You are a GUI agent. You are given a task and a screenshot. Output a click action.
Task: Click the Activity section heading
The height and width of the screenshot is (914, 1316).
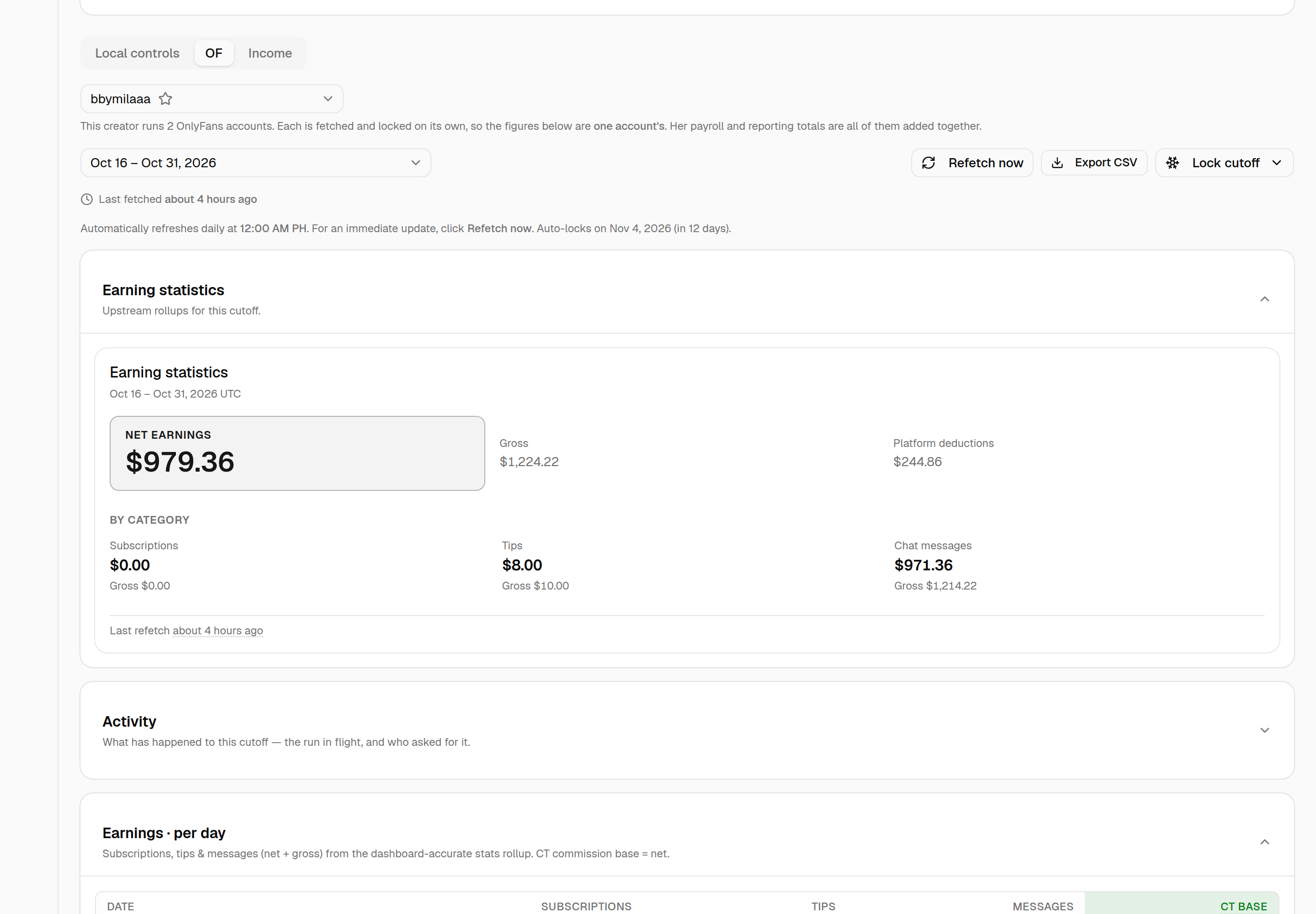click(x=129, y=722)
